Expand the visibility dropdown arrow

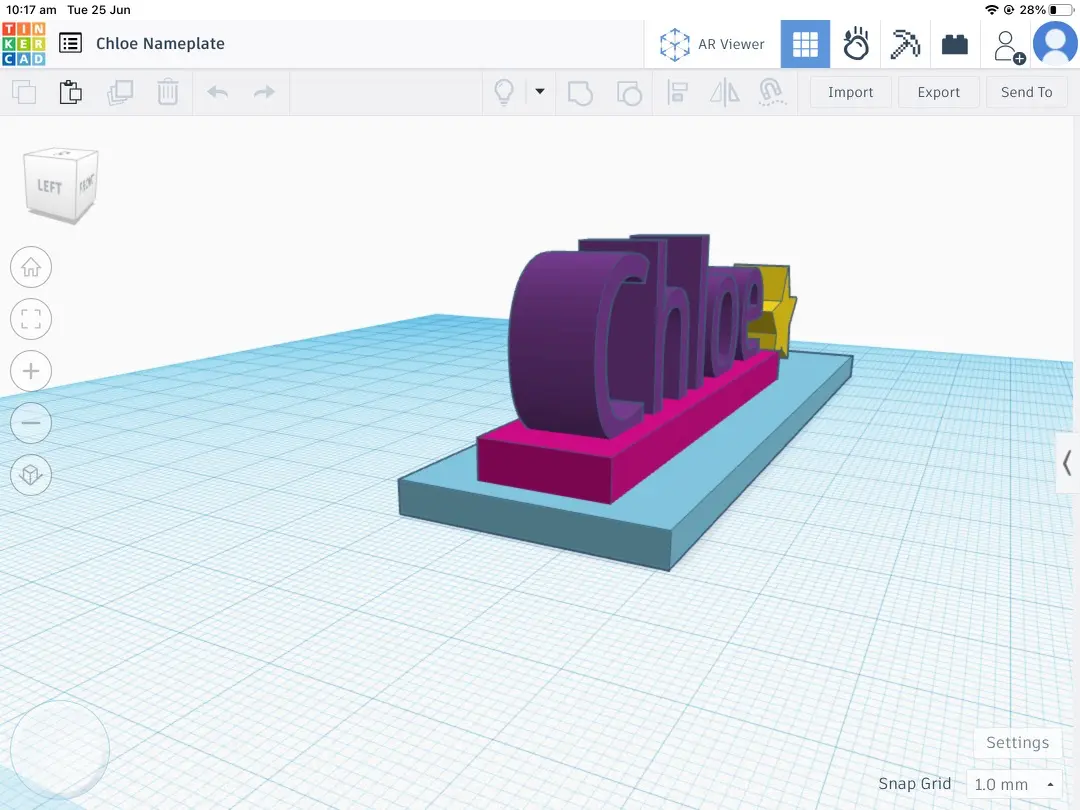(x=540, y=92)
